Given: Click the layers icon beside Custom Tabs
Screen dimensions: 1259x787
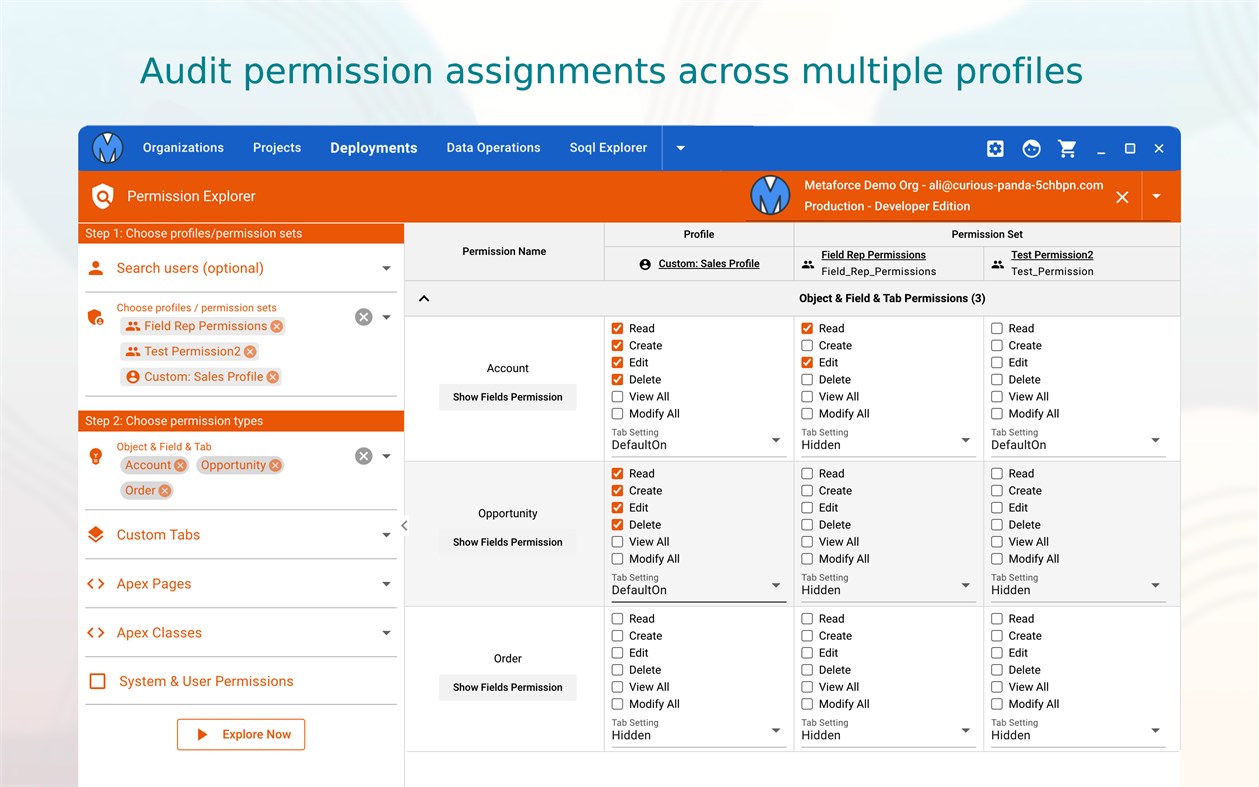Looking at the screenshot, I should pos(96,535).
